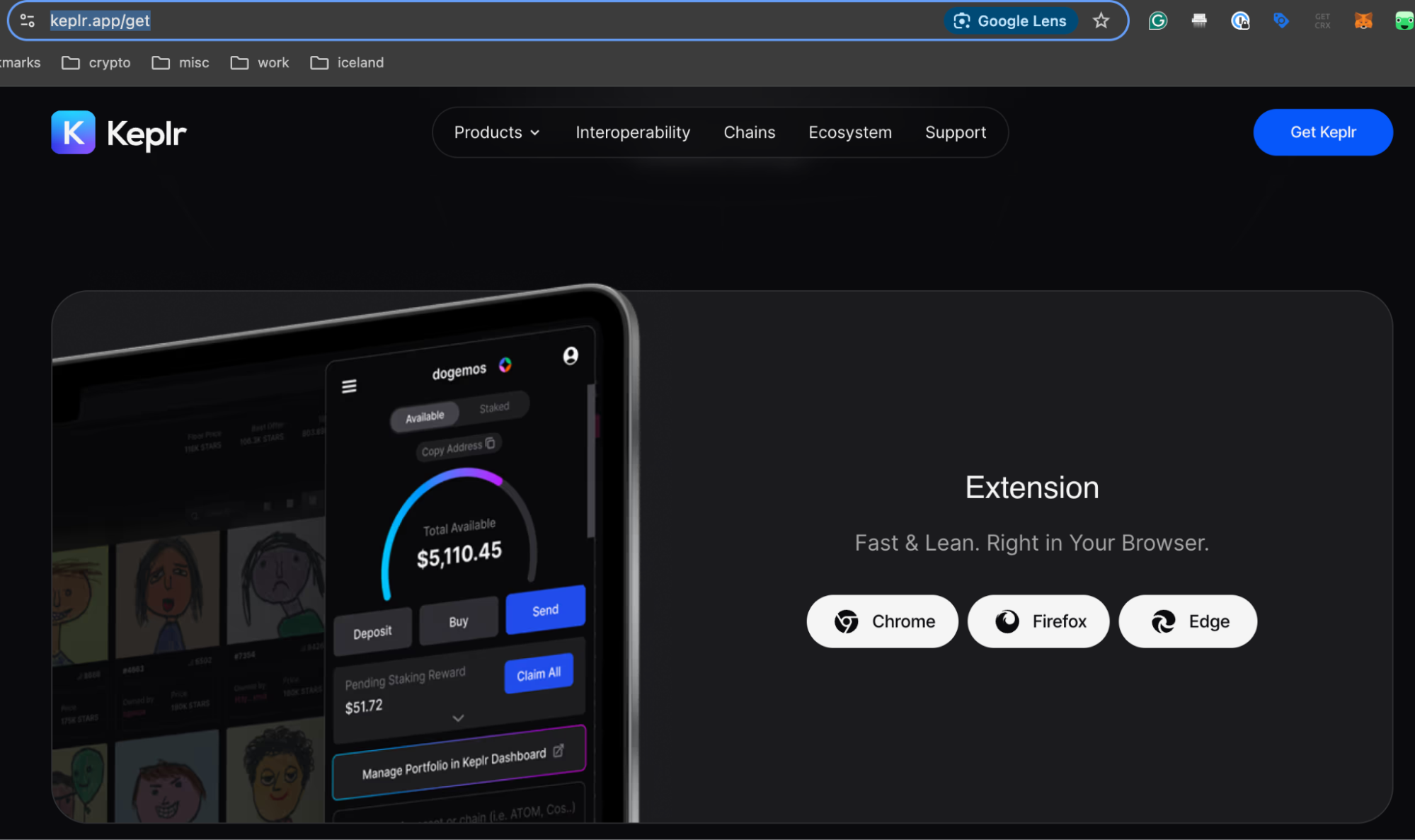Click the hamburger menu in wallet mockup
The height and width of the screenshot is (840, 1415).
349,386
